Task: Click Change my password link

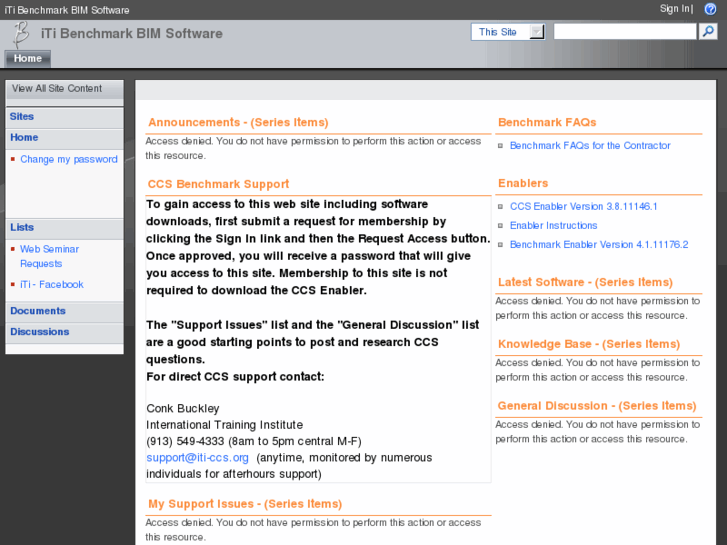Action: 69,159
